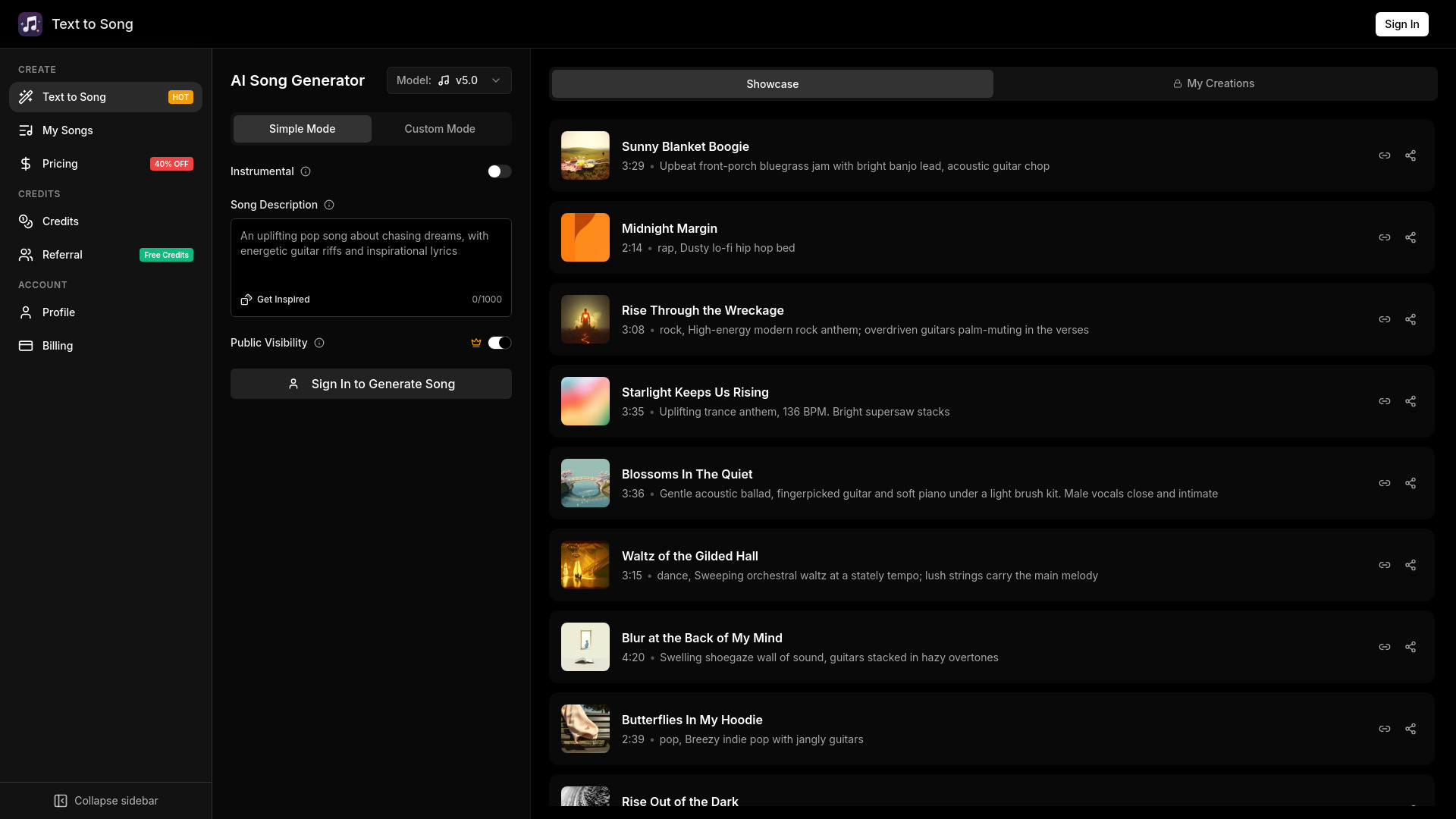
Task: Share the song Midnight Margin
Action: click(x=1410, y=237)
